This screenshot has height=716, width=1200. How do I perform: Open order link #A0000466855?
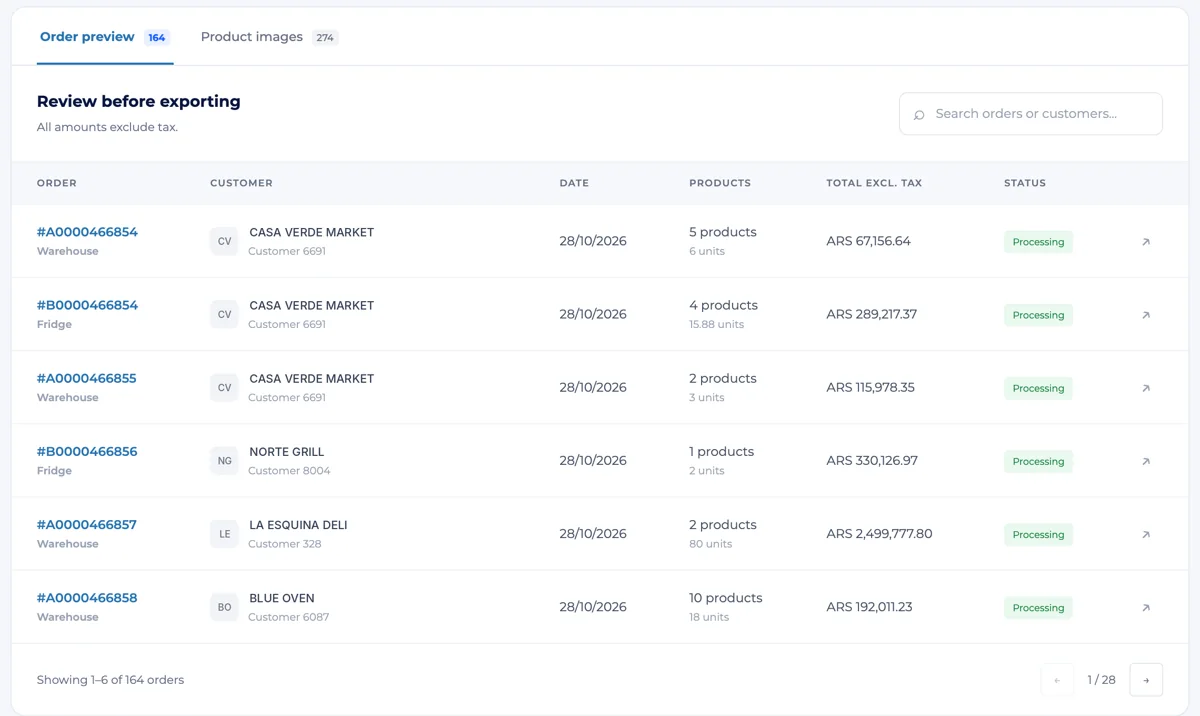pyautogui.click(x=86, y=378)
